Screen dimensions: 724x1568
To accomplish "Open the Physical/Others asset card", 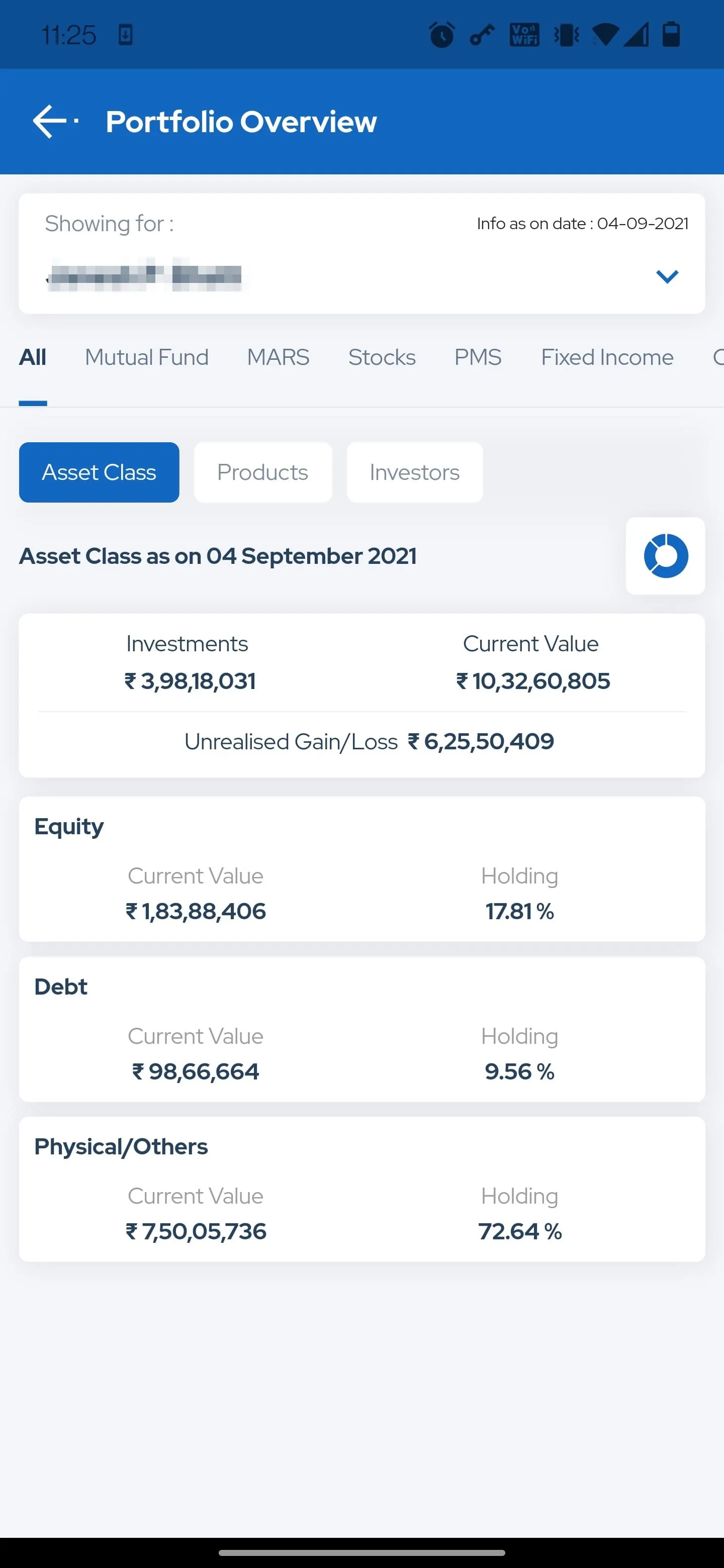I will [x=361, y=1189].
